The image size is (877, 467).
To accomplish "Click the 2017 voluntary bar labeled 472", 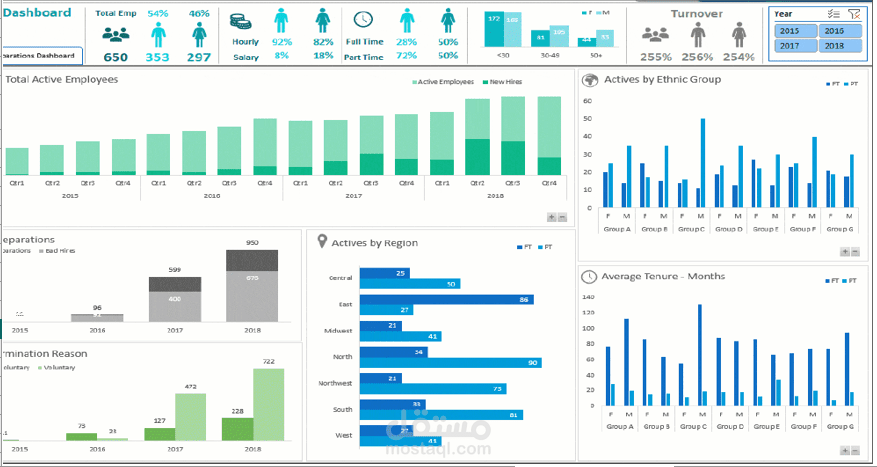I will [190, 417].
